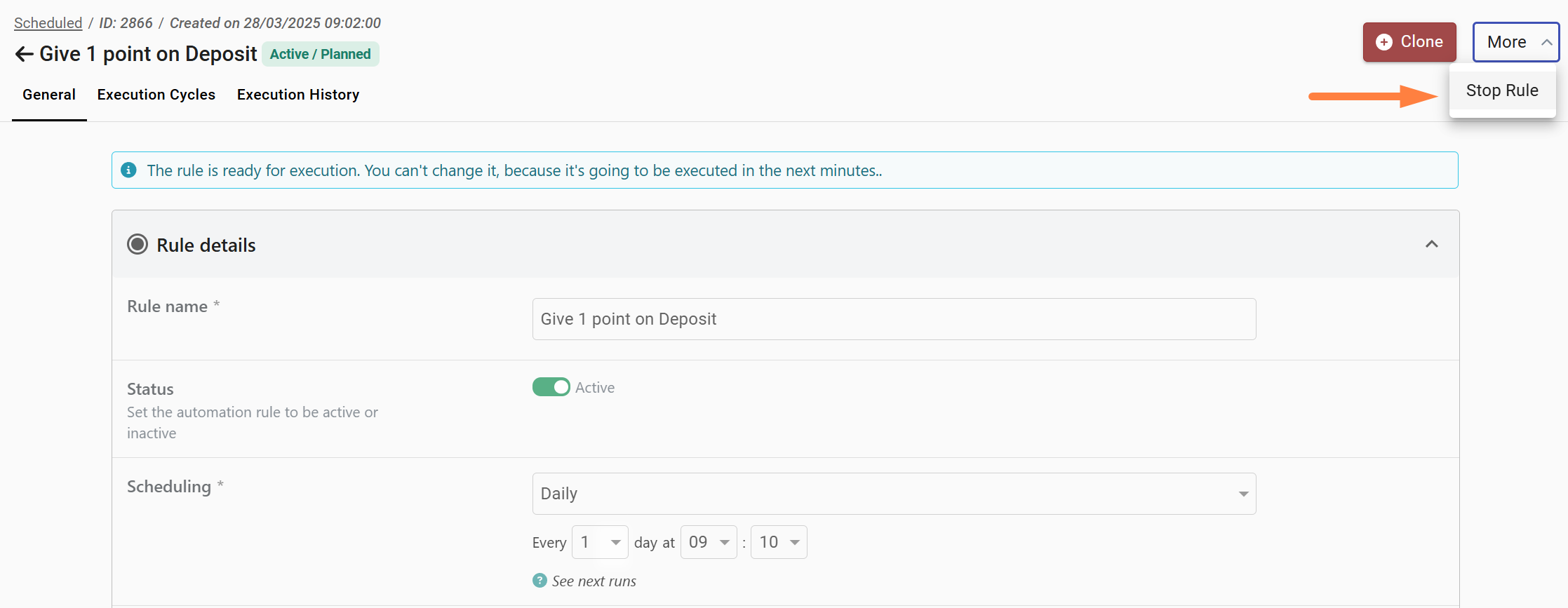Screen dimensions: 1568x608
Task: Click the Clone button
Action: click(1409, 42)
